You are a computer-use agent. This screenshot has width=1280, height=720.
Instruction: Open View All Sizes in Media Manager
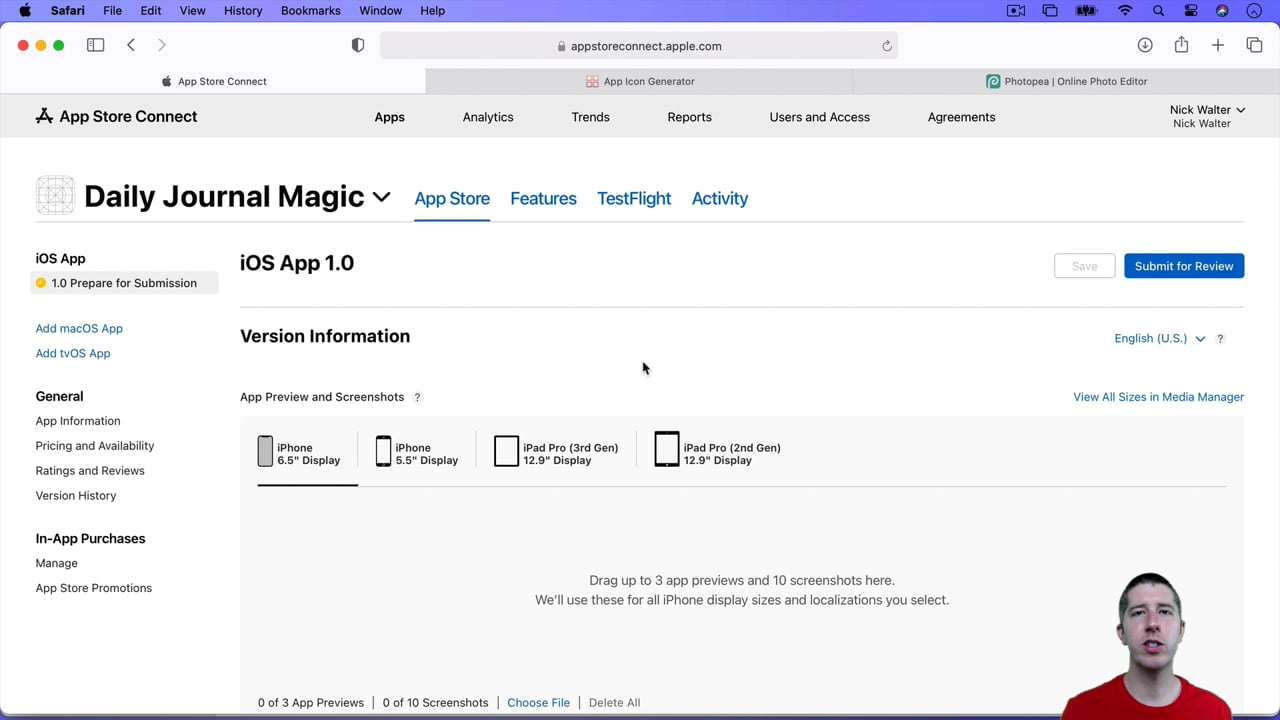1158,397
